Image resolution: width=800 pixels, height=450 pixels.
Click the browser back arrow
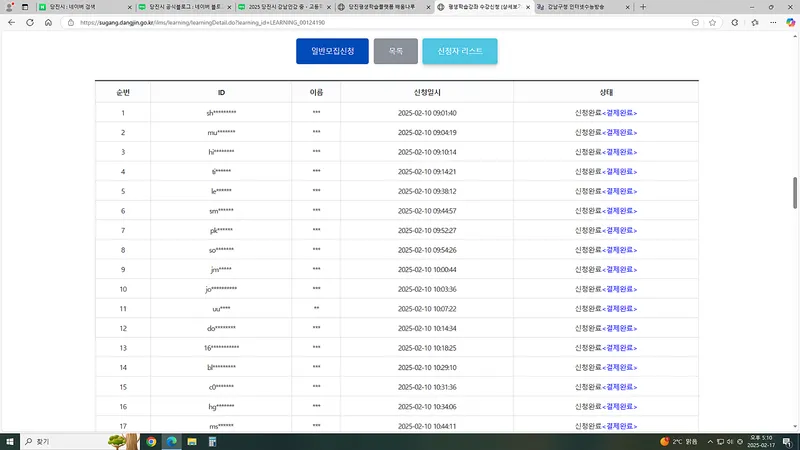[x=10, y=22]
